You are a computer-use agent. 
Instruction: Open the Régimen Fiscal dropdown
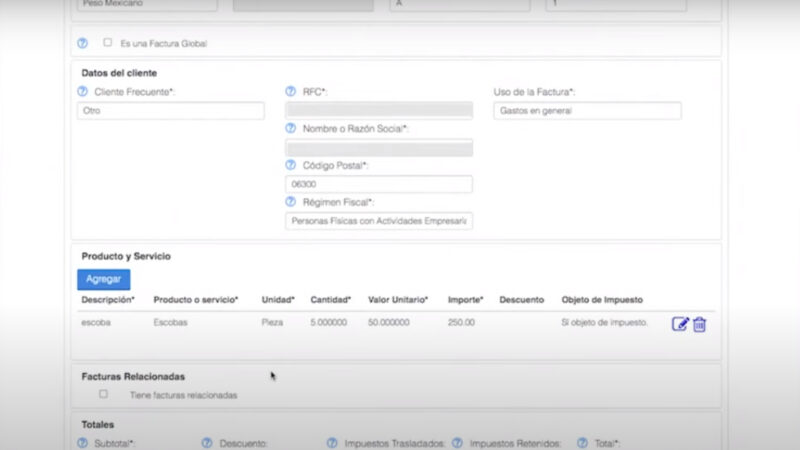coord(378,221)
